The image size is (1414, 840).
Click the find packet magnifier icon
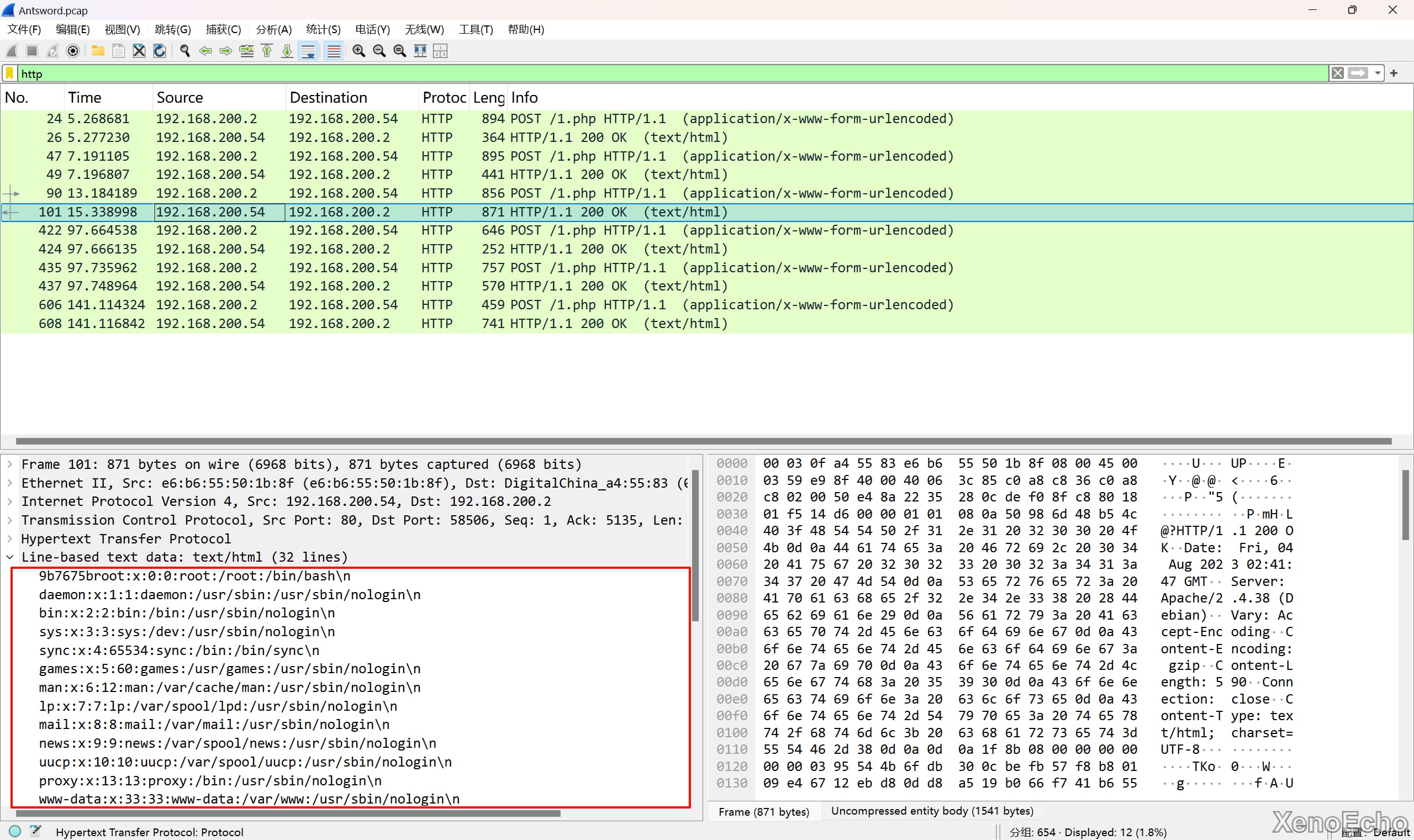pyautogui.click(x=184, y=51)
